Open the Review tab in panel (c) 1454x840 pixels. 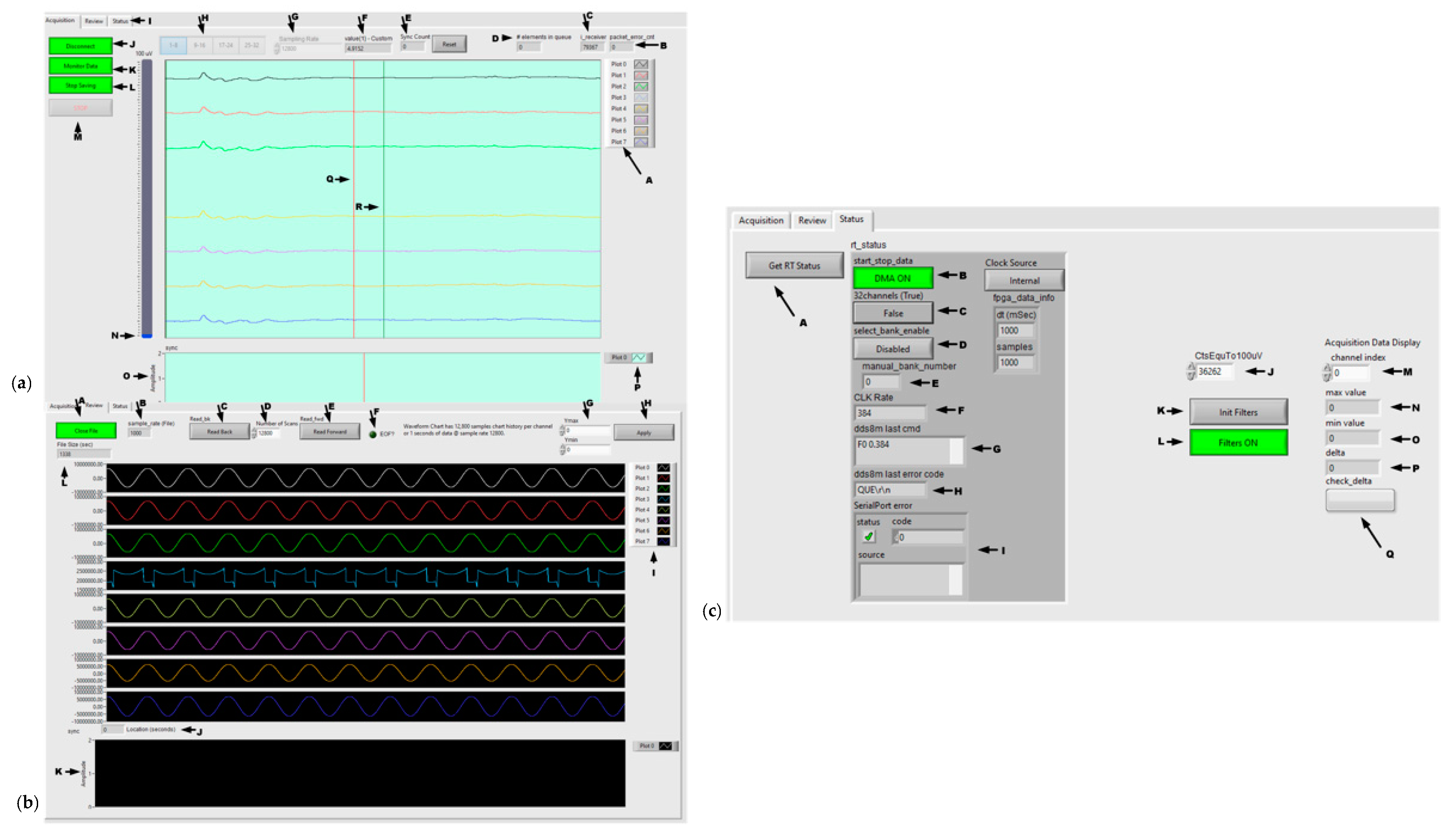point(811,221)
